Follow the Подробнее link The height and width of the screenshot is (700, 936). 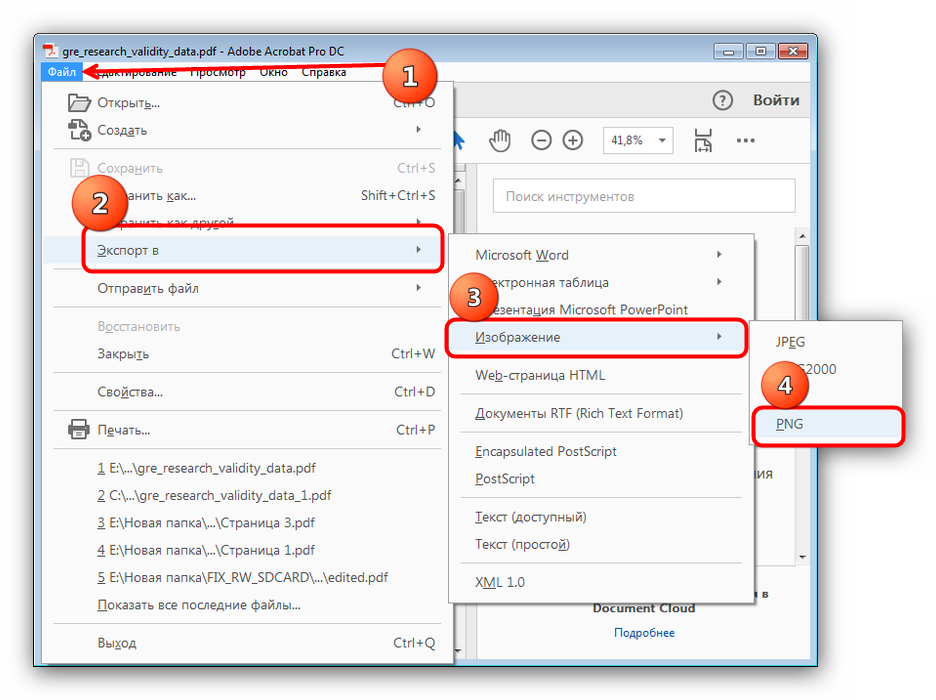point(644,633)
